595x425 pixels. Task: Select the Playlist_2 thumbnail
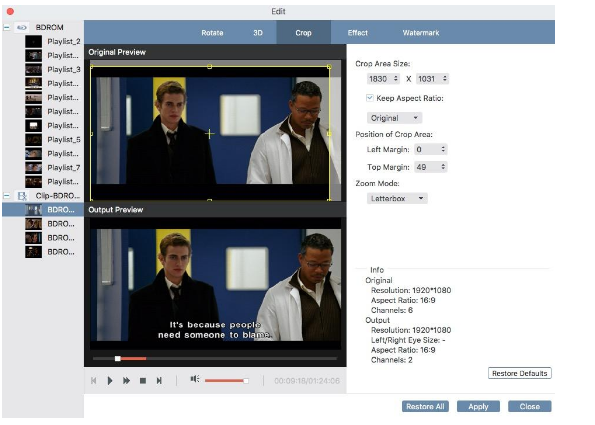pos(33,41)
